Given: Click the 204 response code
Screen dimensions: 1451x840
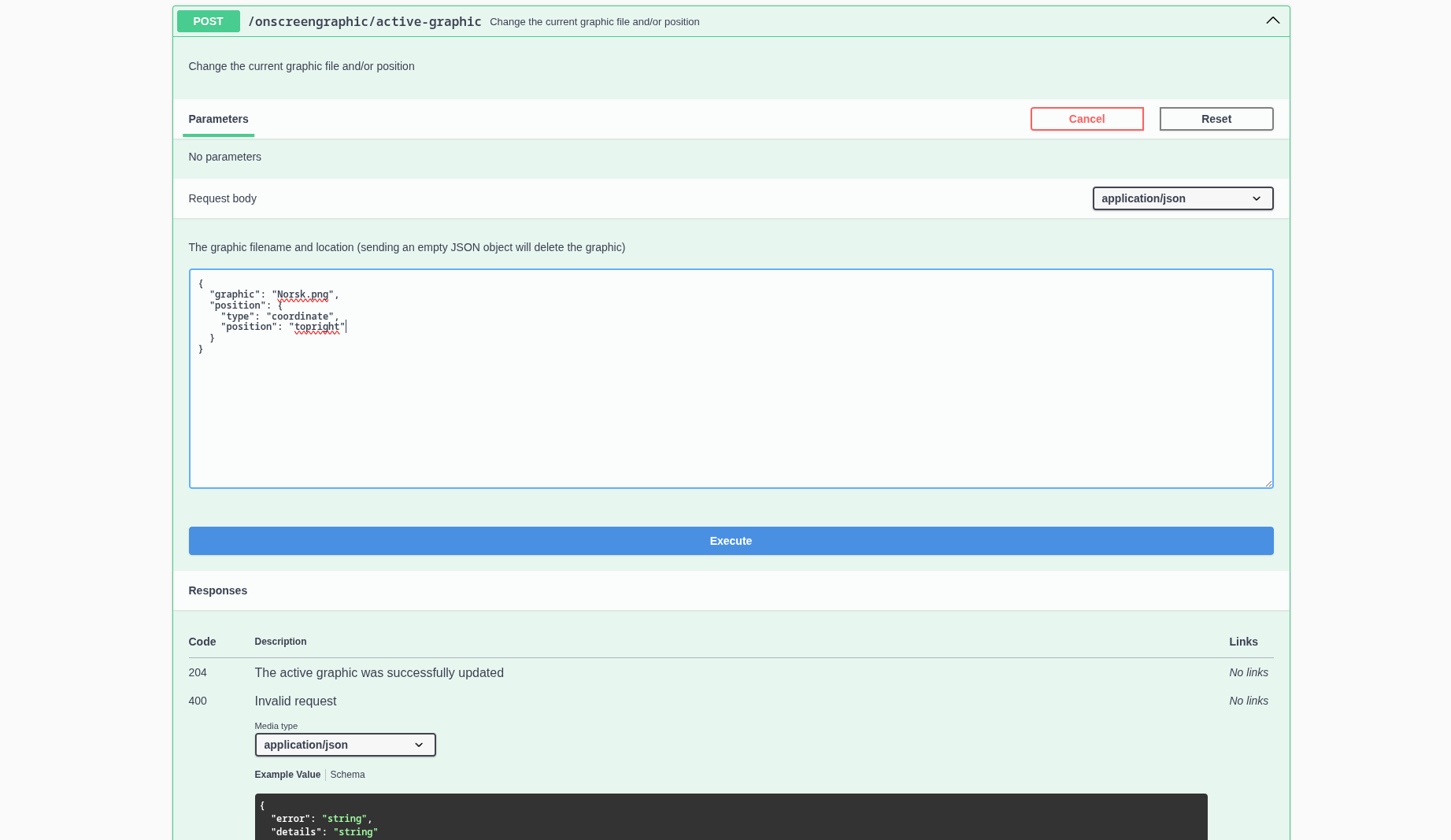Looking at the screenshot, I should 198,672.
